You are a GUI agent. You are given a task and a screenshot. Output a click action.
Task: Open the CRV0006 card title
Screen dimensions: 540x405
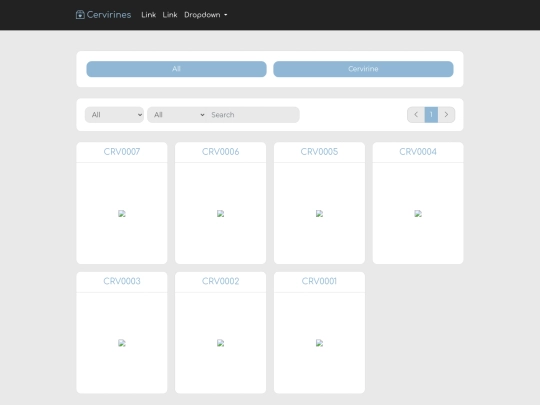pyautogui.click(x=220, y=152)
